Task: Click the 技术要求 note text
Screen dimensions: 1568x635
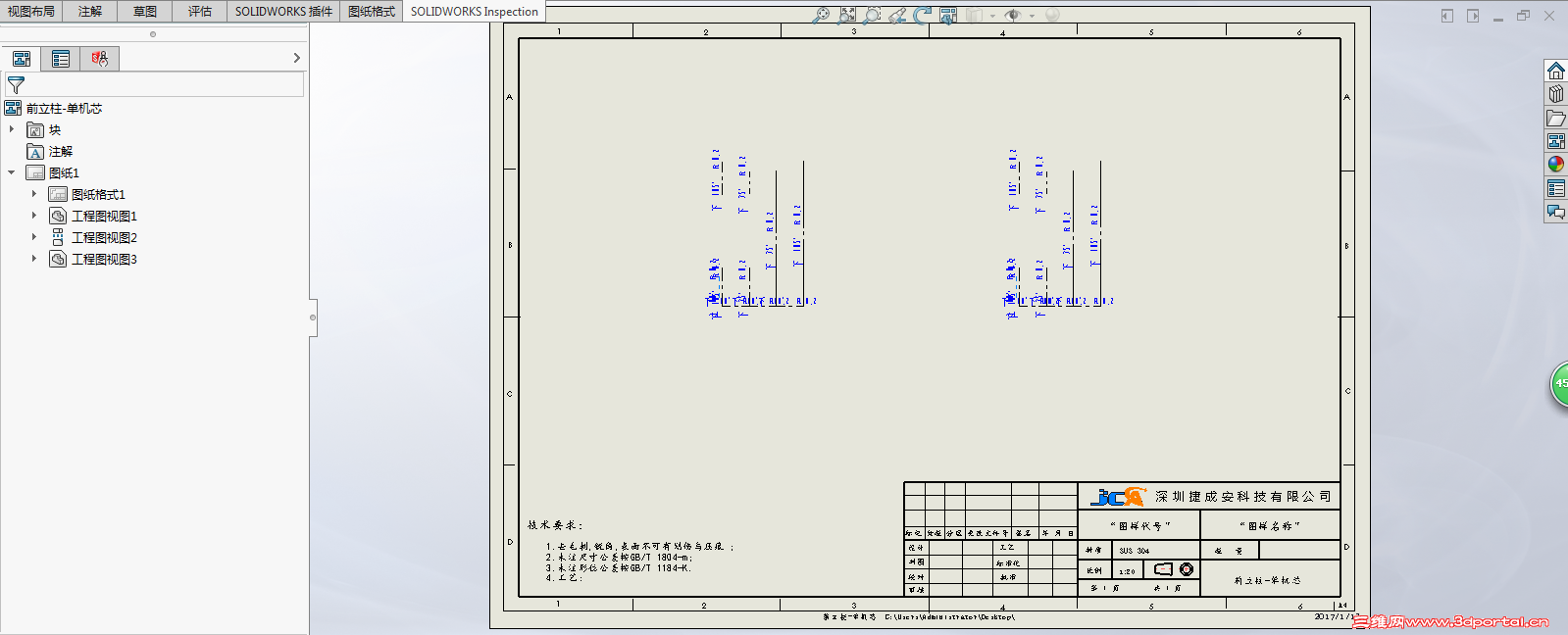Action: (x=555, y=525)
